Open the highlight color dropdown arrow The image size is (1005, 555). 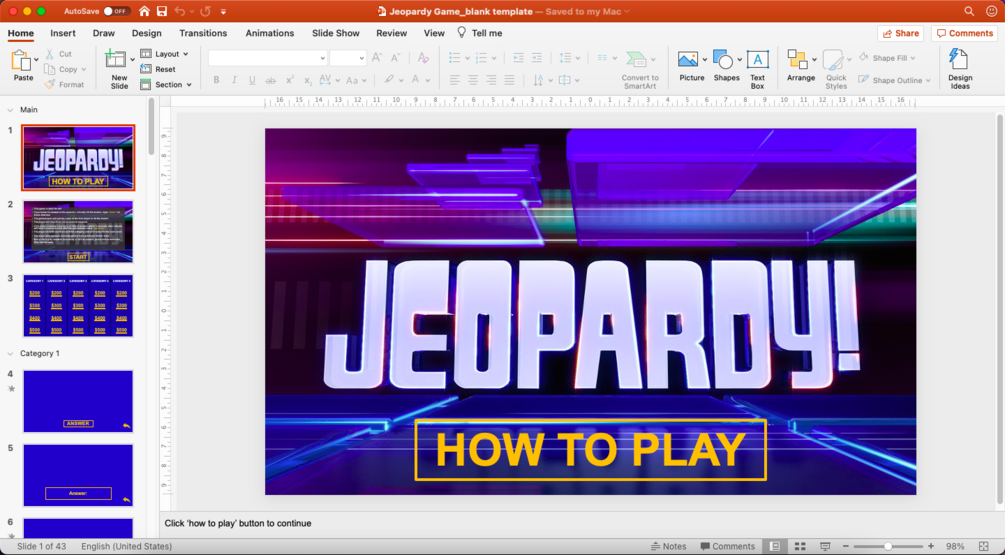click(401, 81)
